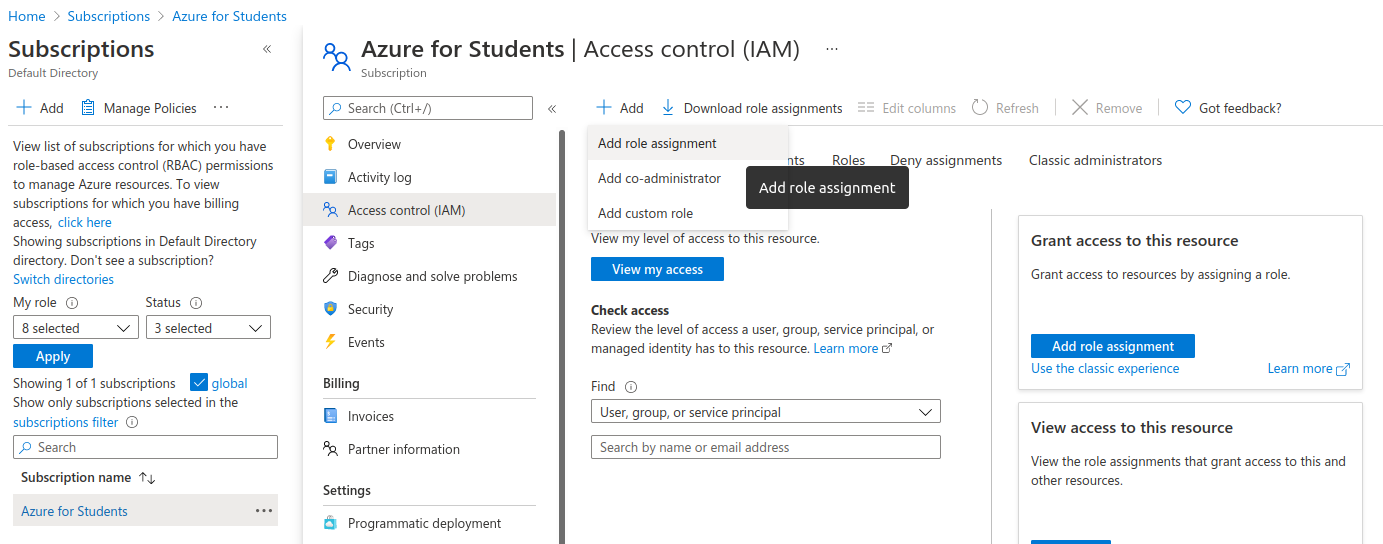Click the Got feedback heart icon
Image resolution: width=1383 pixels, height=544 pixels.
coord(1183,108)
